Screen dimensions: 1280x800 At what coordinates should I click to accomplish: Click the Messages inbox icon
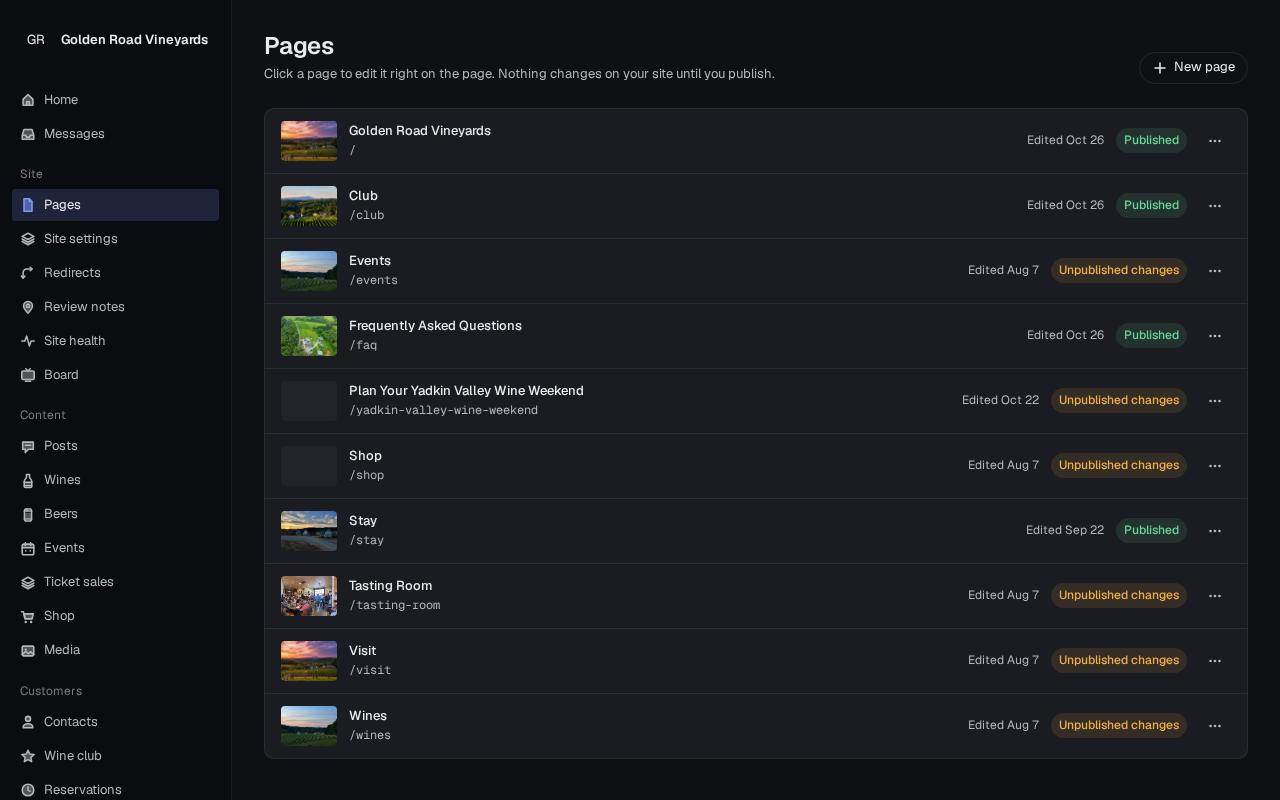tap(28, 134)
